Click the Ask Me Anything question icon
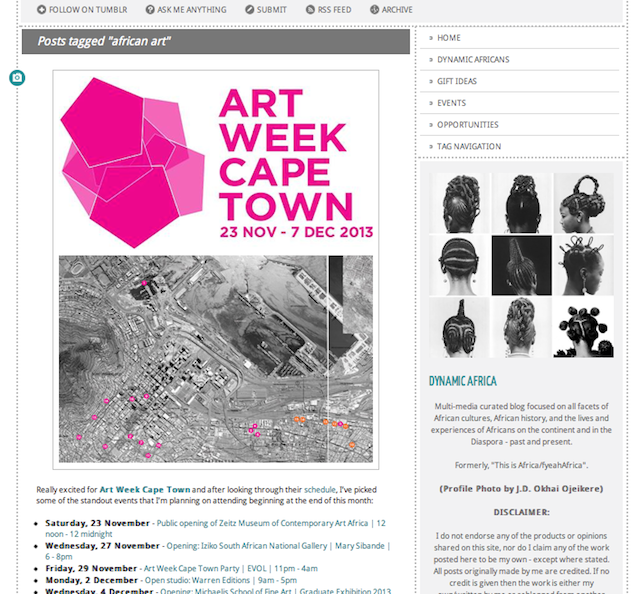 [x=150, y=9]
